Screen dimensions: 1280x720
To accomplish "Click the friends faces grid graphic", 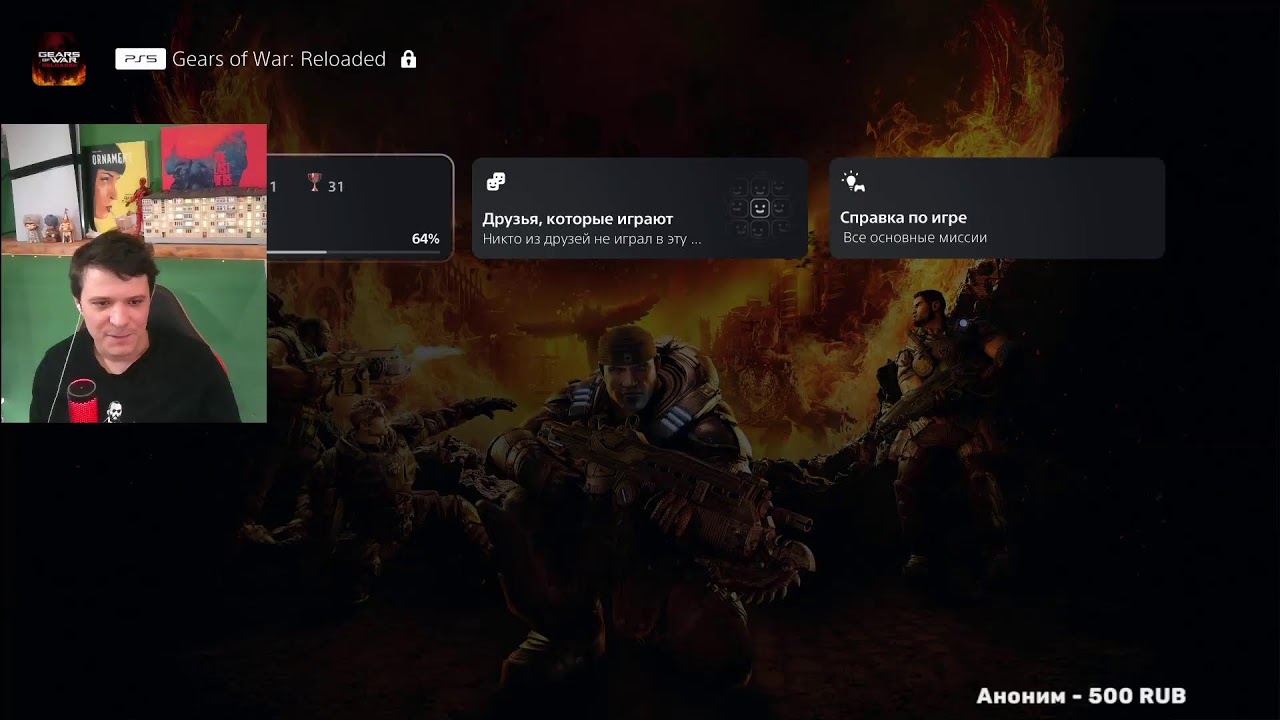I will tap(759, 208).
